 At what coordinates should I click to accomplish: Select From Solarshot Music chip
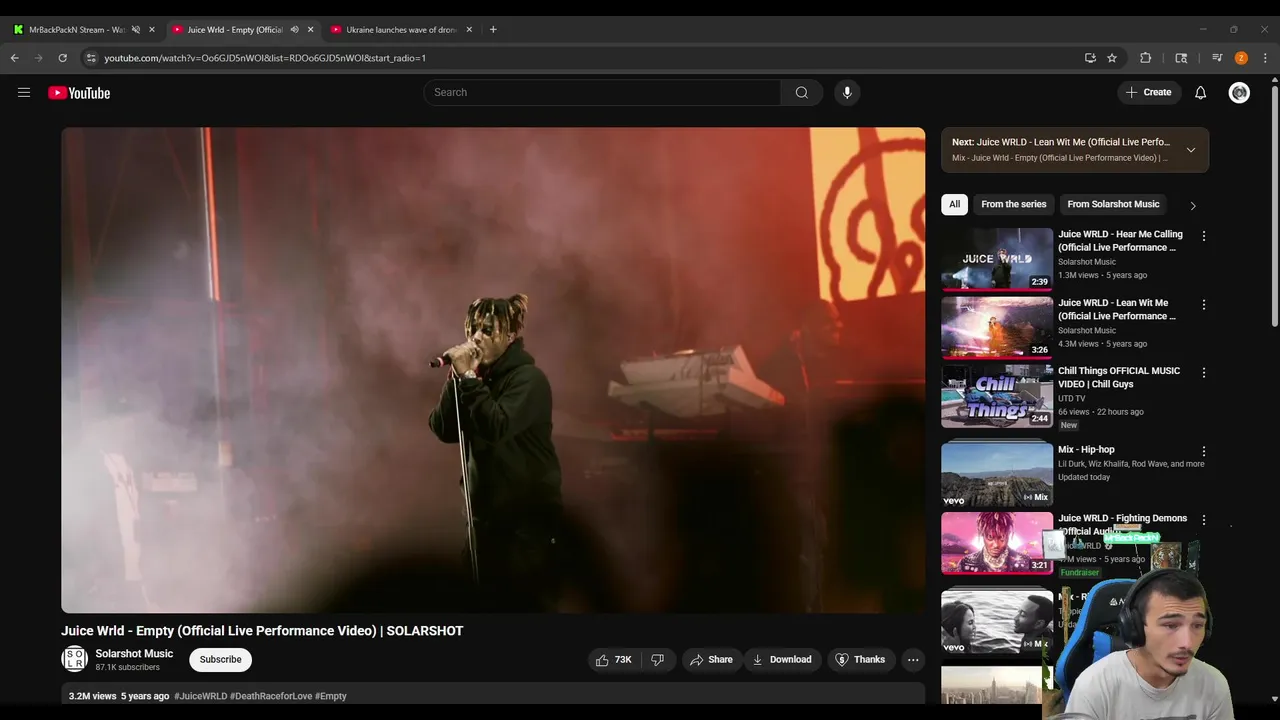[1113, 204]
